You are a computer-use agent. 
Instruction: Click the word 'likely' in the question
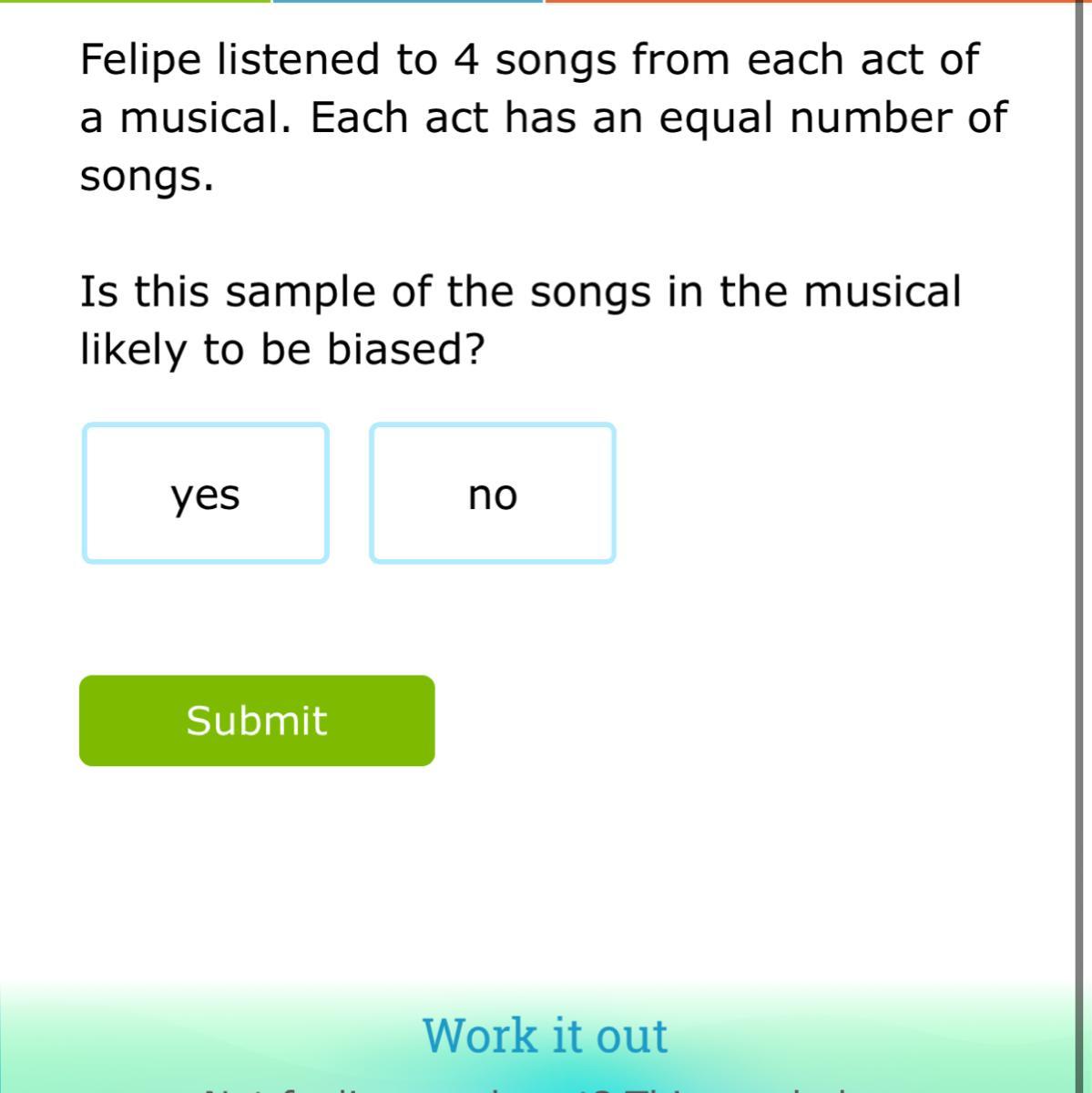coord(133,349)
